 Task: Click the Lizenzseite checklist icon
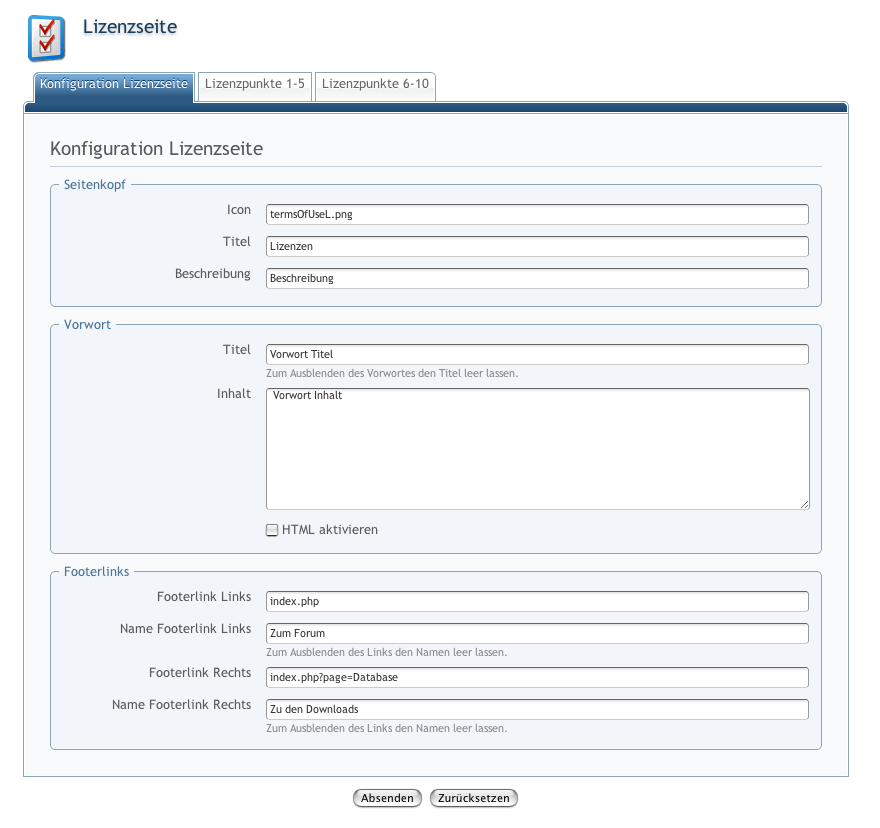tap(46, 38)
